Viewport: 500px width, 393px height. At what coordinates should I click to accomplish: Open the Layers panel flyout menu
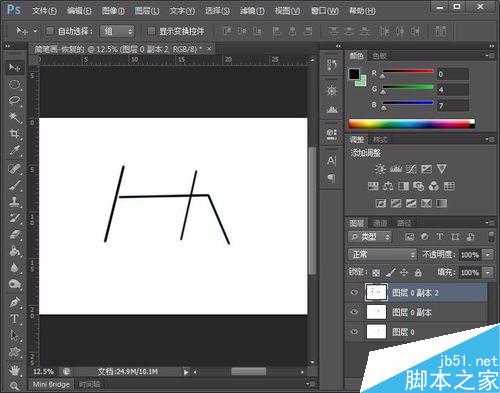point(490,222)
